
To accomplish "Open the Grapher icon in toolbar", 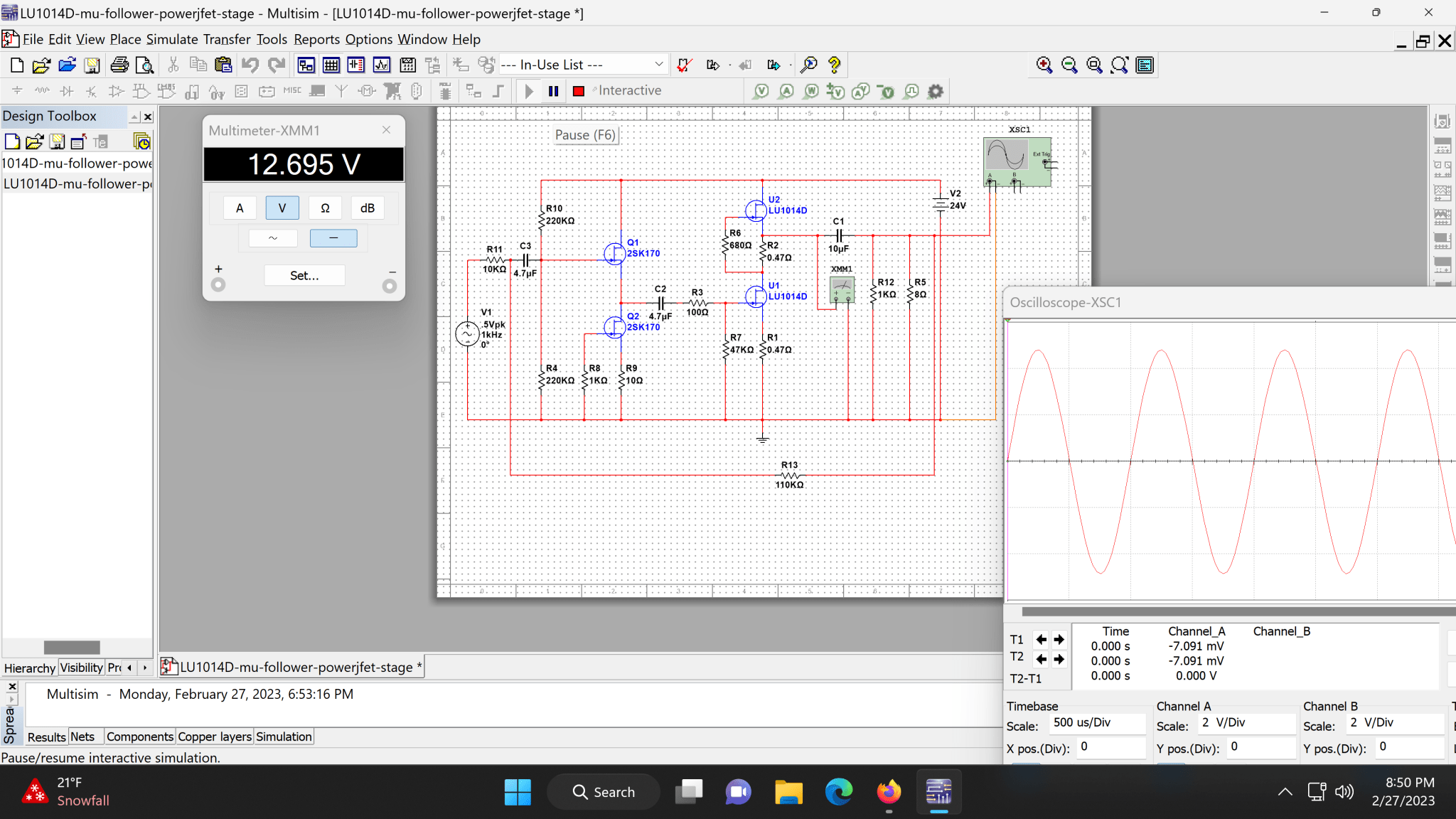I will [x=382, y=65].
